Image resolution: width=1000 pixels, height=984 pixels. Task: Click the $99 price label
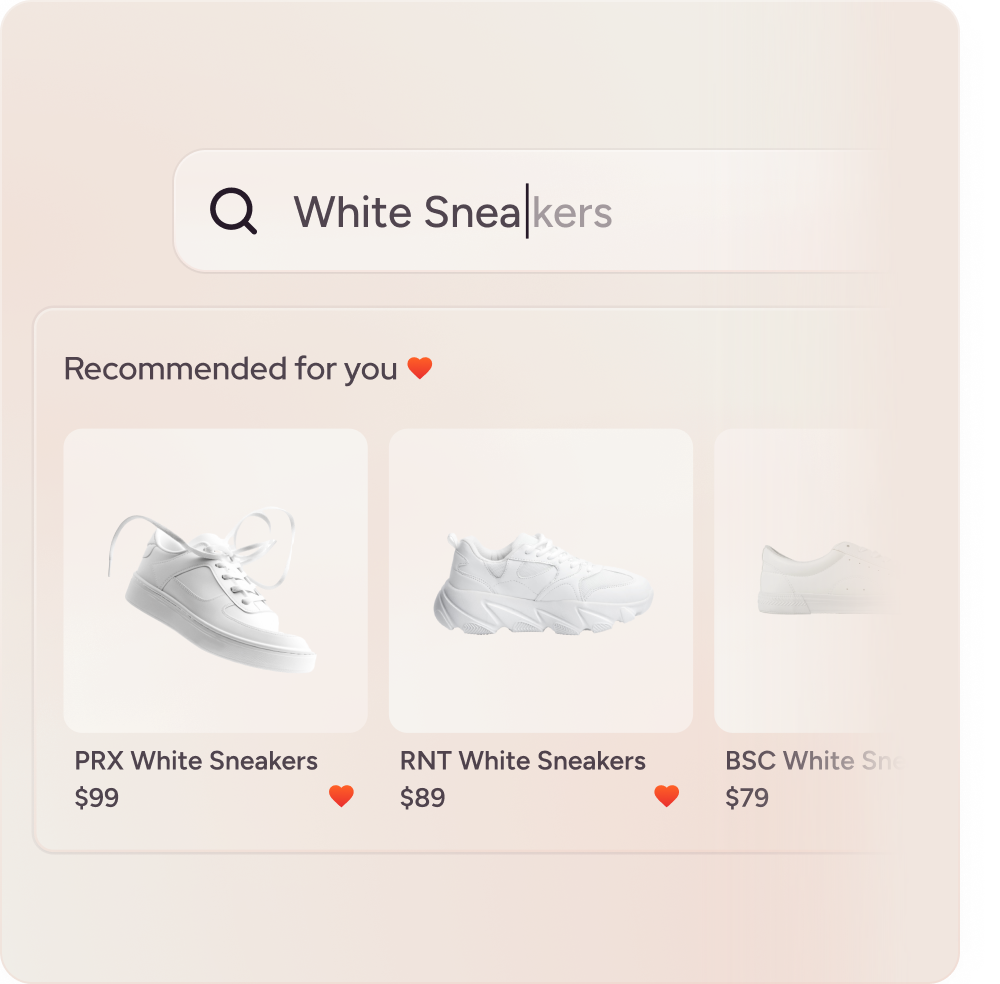point(96,797)
